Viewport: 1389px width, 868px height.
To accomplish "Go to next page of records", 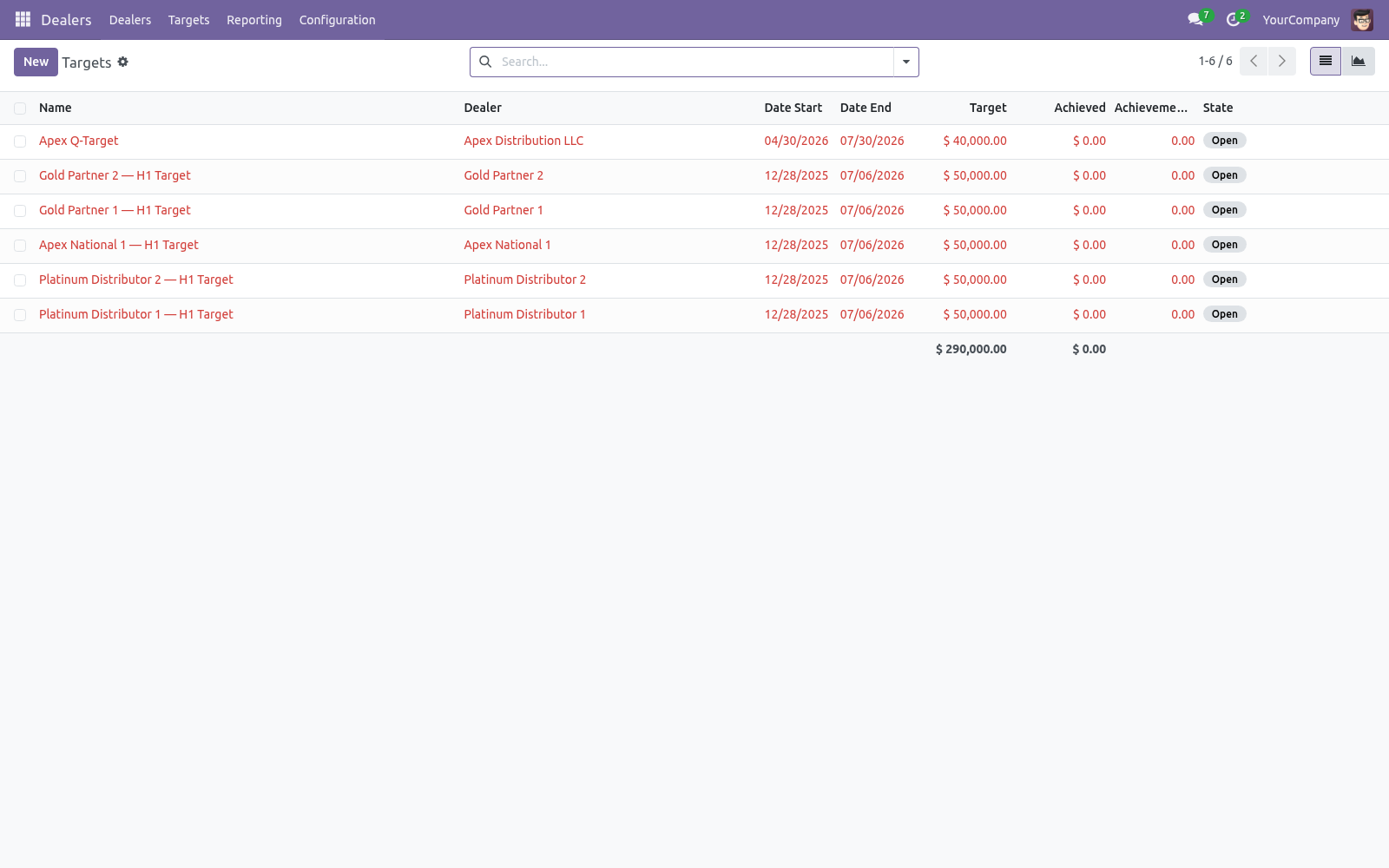I will 1282,61.
